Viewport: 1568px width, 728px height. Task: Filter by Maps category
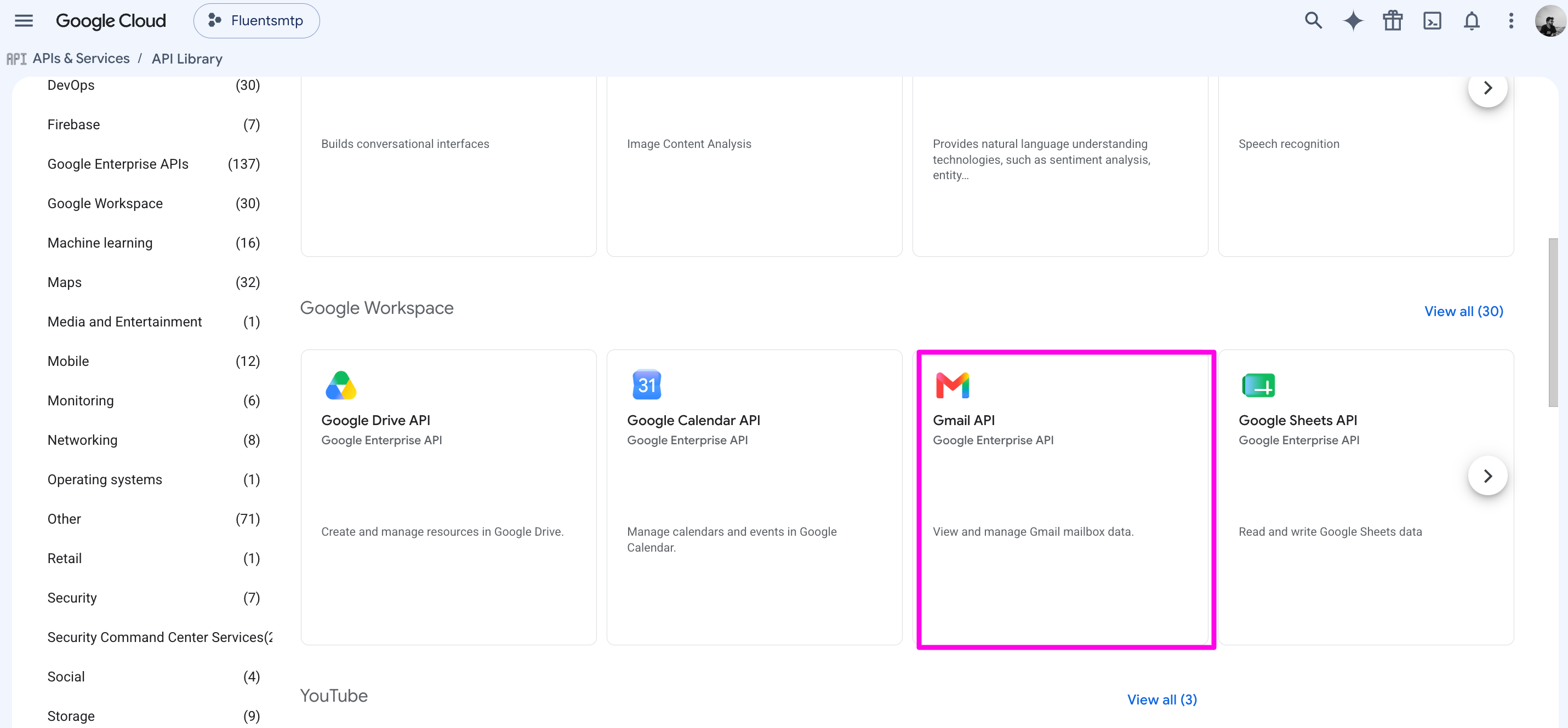[153, 282]
